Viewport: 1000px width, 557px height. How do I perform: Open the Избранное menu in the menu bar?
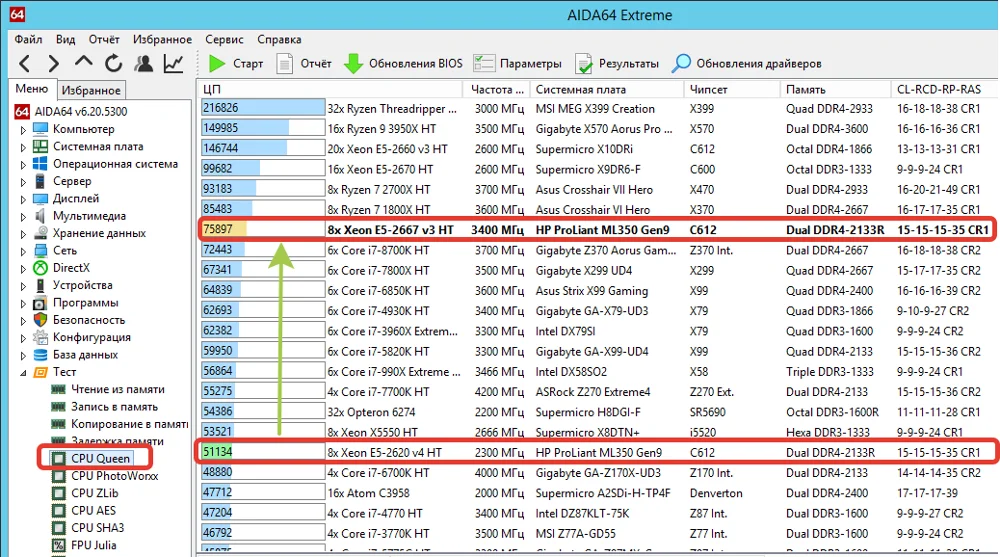coord(162,39)
